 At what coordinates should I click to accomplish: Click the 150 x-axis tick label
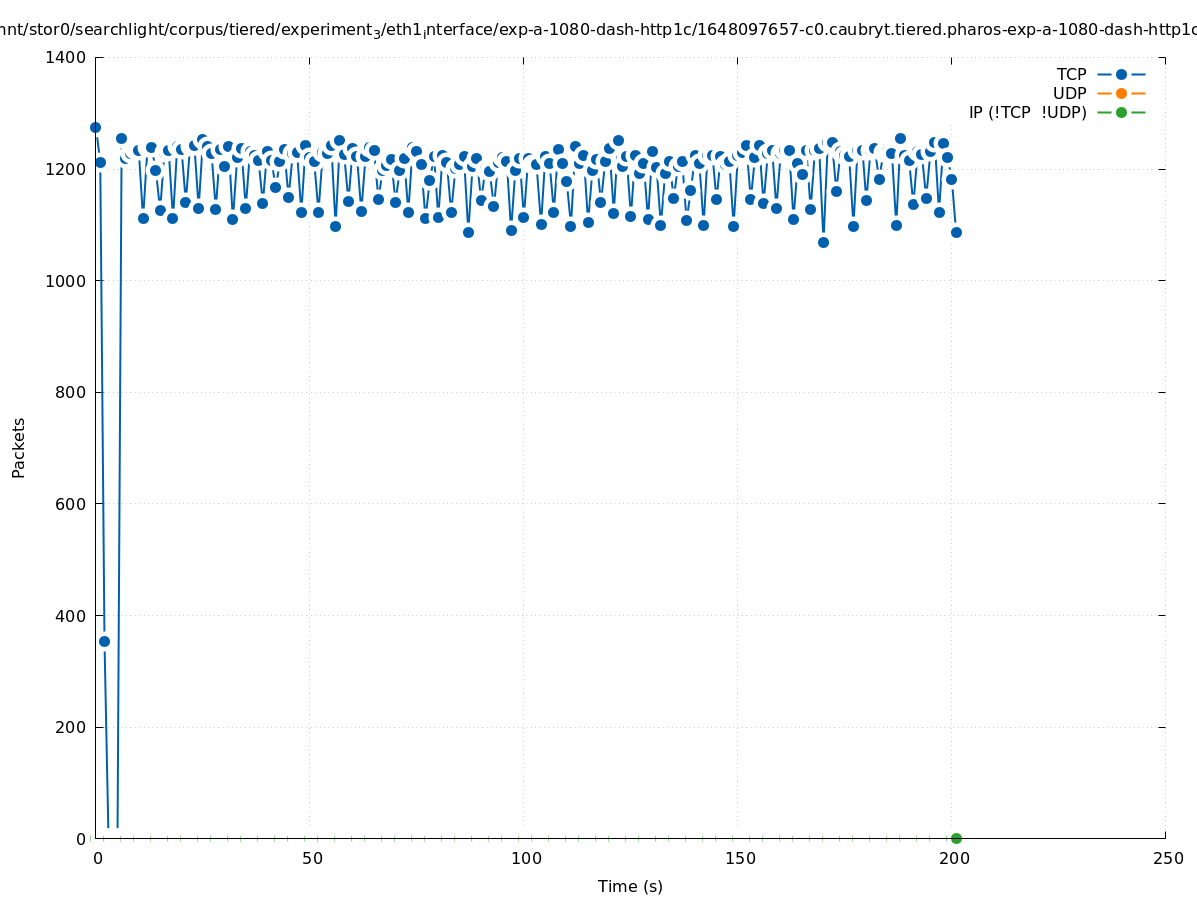pos(739,859)
